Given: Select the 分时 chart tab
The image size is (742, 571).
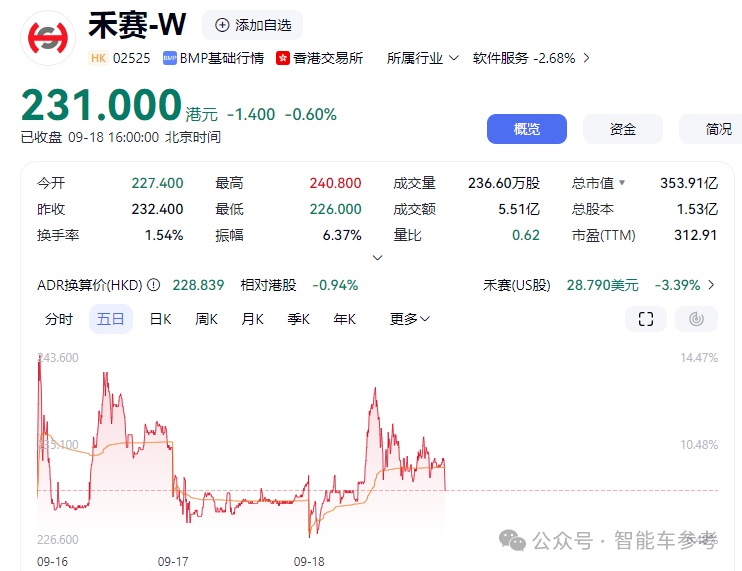Looking at the screenshot, I should click(59, 319).
